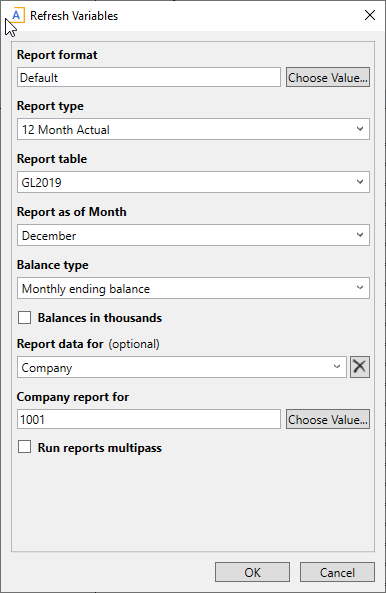Open the Report type dropdown showing 12 Month Actual
The height and width of the screenshot is (593, 386).
193,129
